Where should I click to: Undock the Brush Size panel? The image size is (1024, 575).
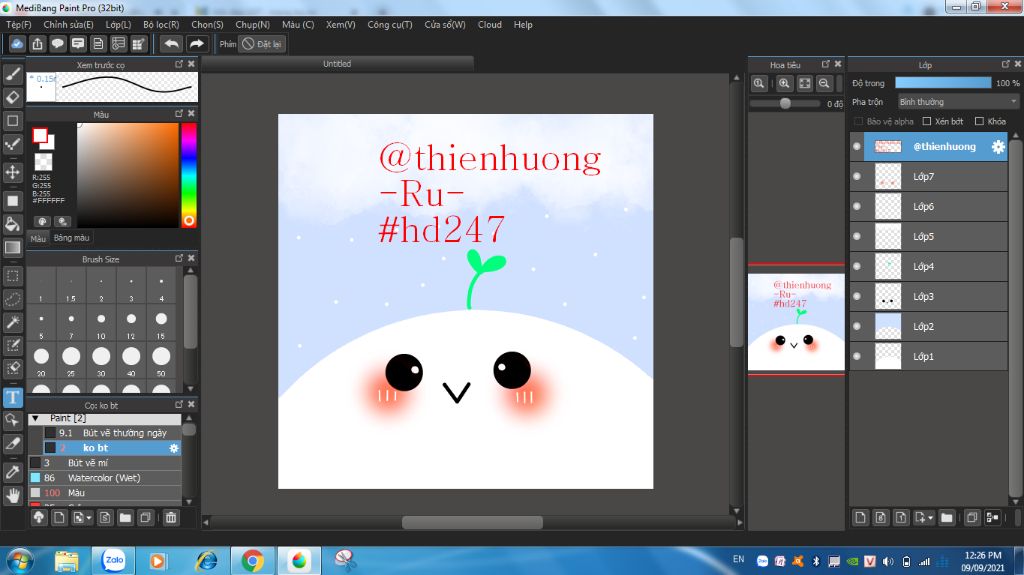[x=179, y=259]
